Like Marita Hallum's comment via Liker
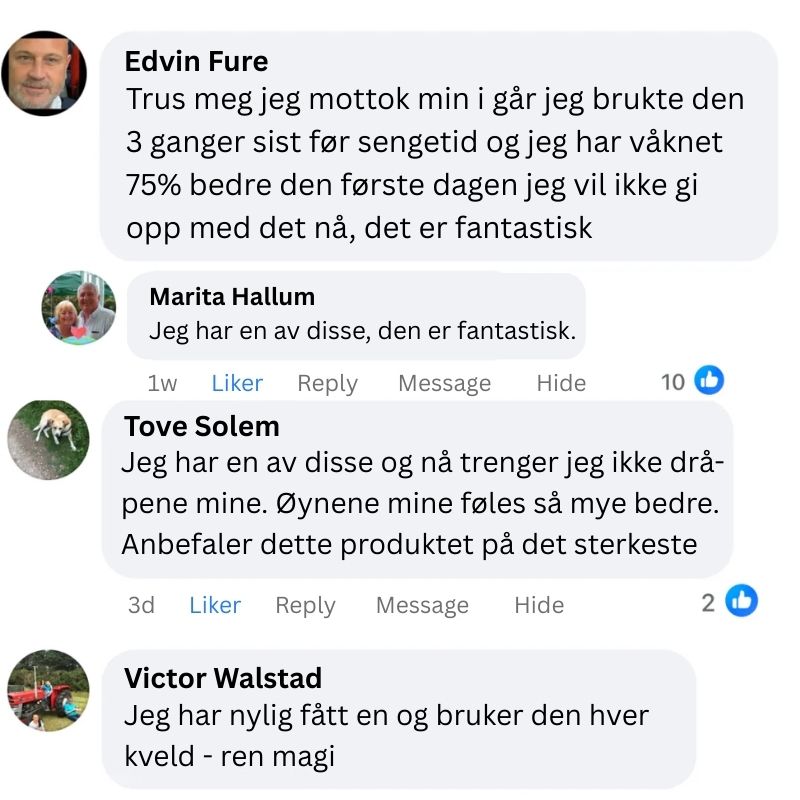This screenshot has width=800, height=800. tap(237, 383)
